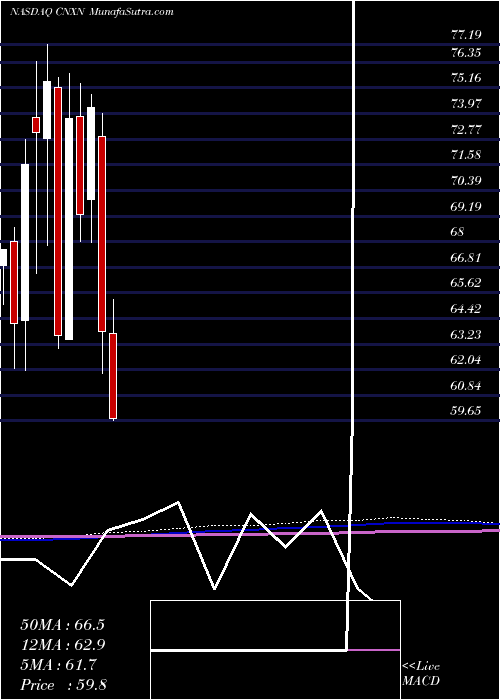Viewport: 500px width, 700px height.
Task: Click the 68 price label
Action: [458, 232]
